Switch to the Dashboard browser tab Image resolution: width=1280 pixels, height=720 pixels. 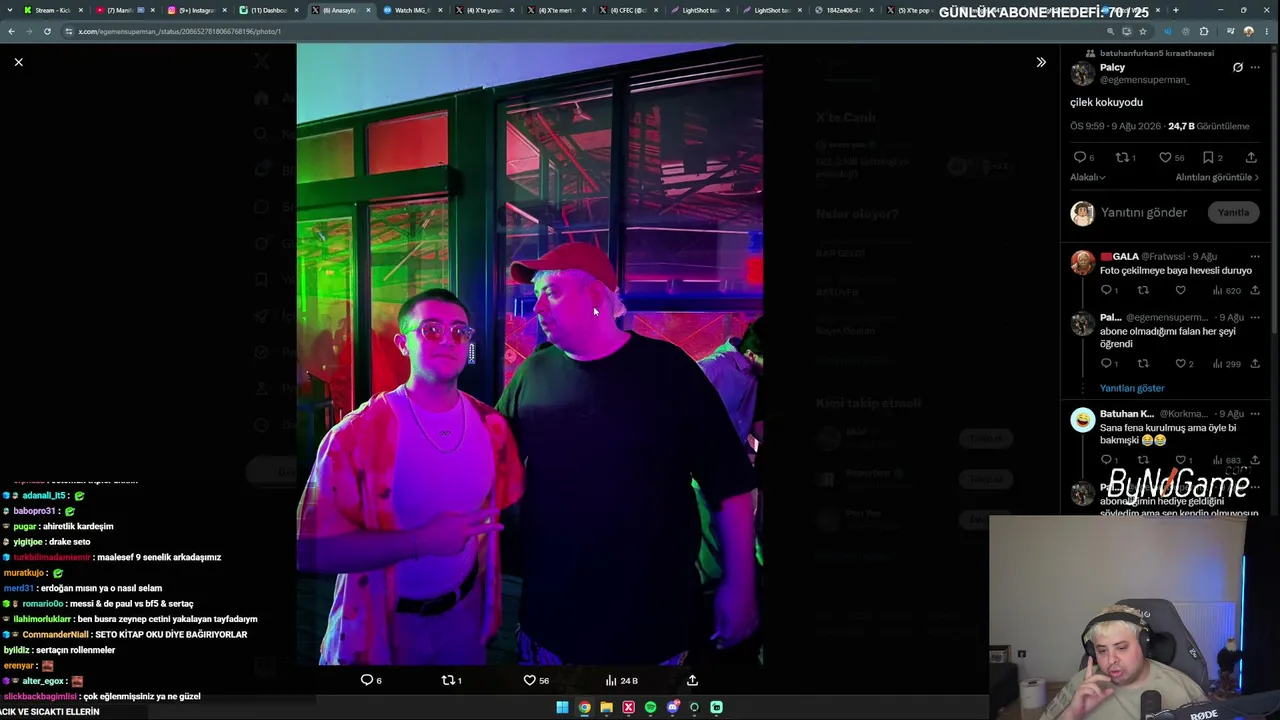tap(267, 10)
